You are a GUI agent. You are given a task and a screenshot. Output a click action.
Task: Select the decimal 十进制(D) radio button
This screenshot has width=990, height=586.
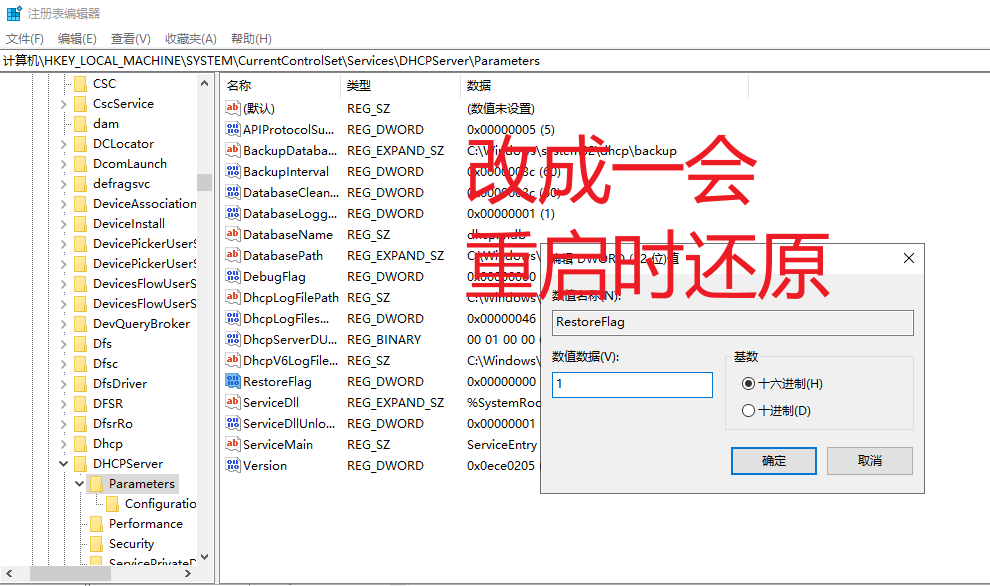point(748,410)
